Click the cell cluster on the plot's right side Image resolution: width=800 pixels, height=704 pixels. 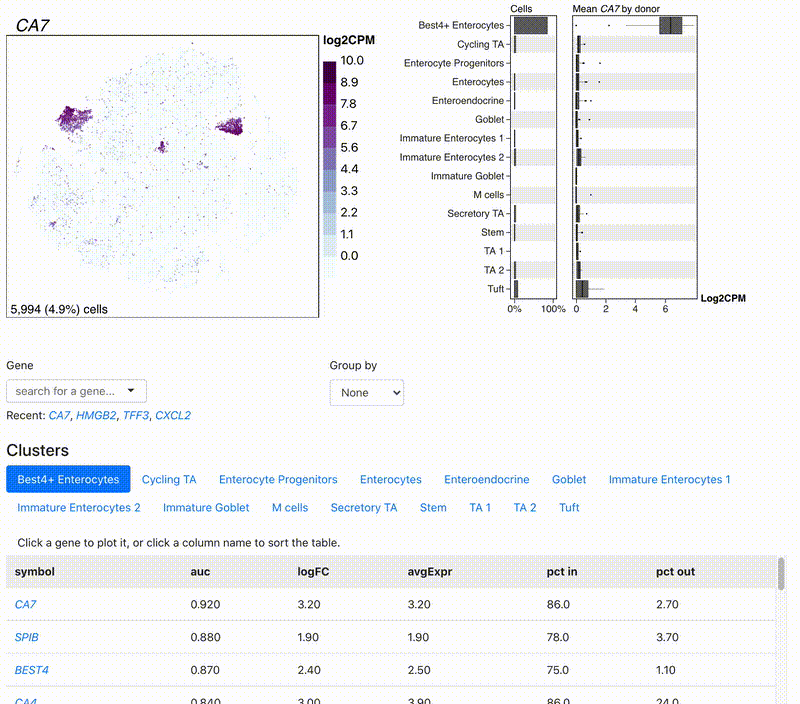[x=230, y=126]
